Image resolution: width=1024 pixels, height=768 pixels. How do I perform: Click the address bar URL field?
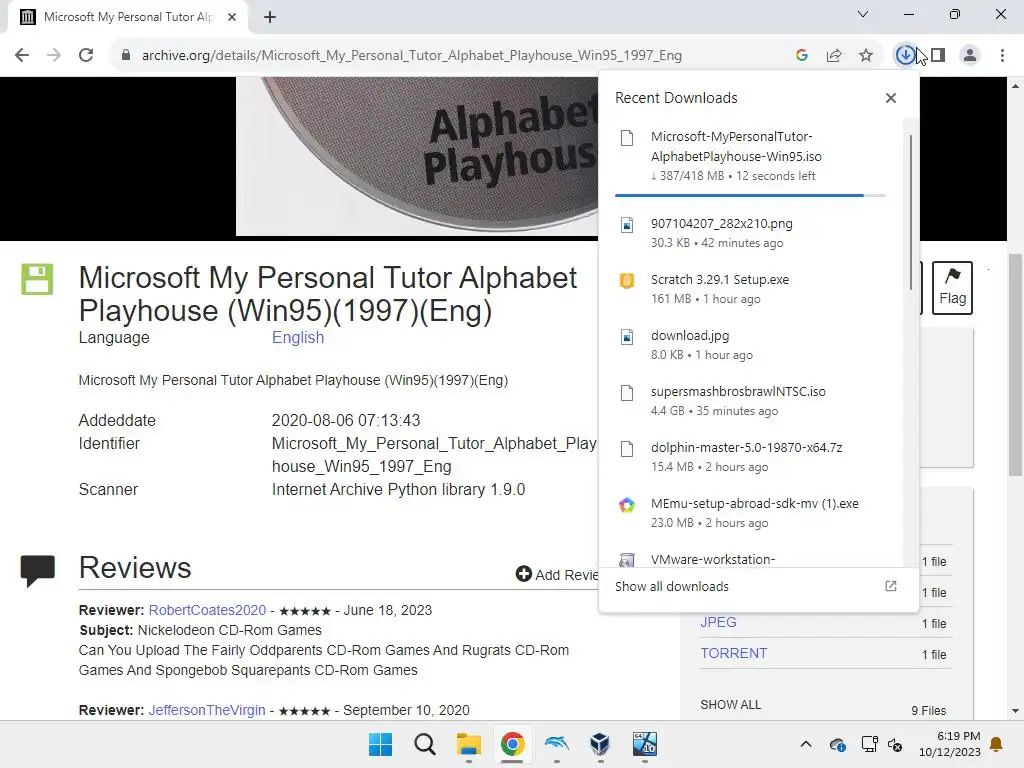[411, 56]
